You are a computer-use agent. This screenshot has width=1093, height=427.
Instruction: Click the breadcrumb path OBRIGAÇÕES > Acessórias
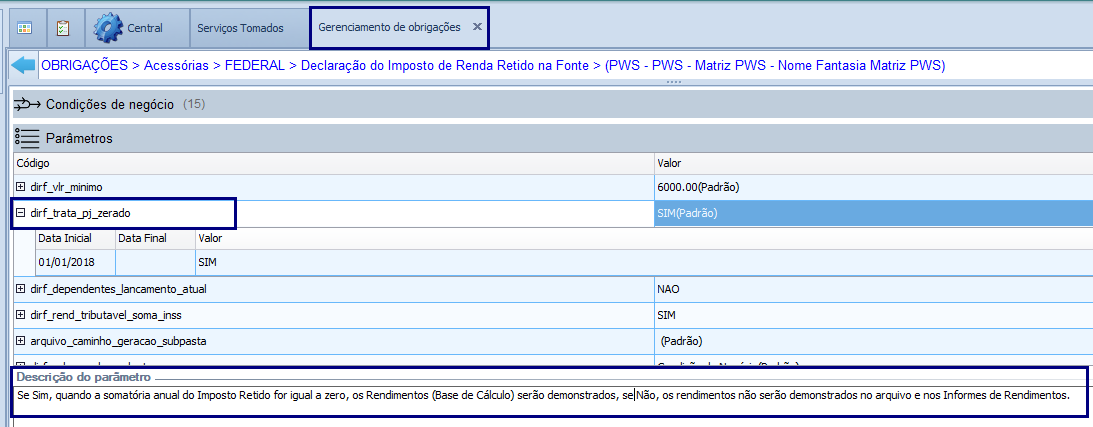coord(125,65)
